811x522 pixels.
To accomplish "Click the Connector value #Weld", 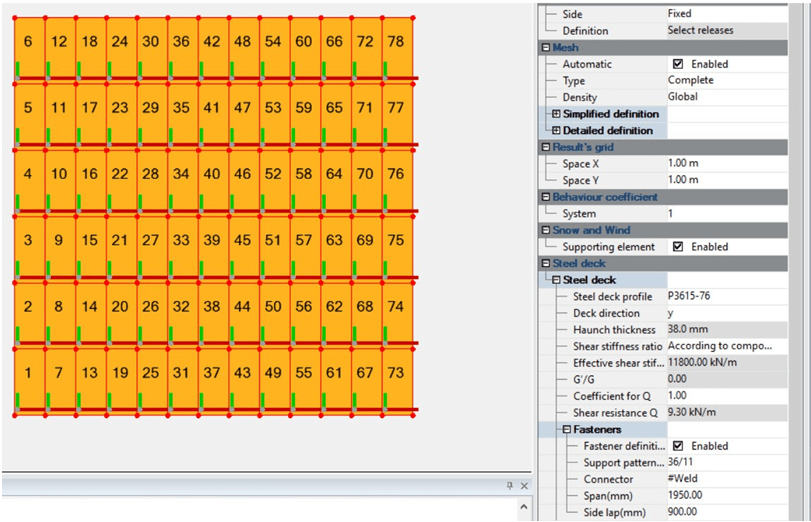I will pyautogui.click(x=725, y=479).
